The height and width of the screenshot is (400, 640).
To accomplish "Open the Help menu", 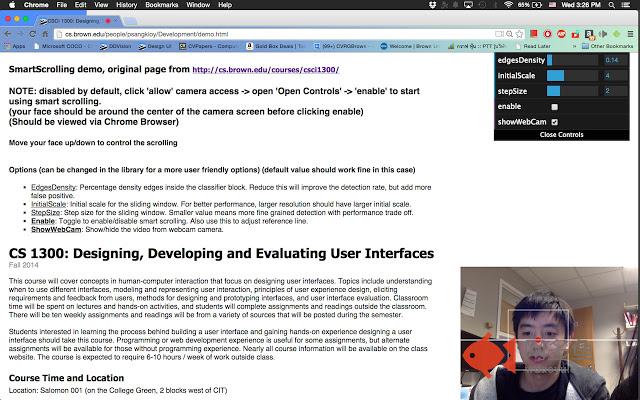I will 225,5.
